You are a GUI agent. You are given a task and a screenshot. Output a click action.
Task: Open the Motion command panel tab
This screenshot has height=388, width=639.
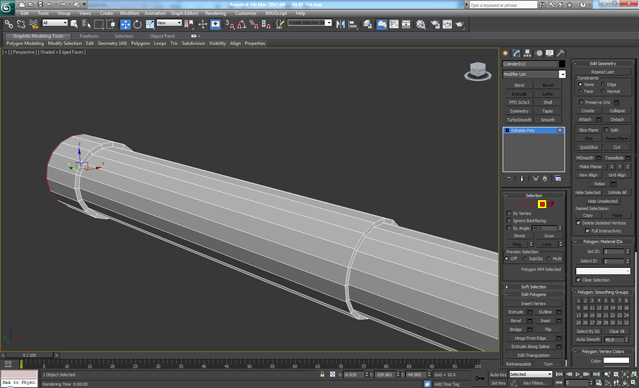(539, 53)
